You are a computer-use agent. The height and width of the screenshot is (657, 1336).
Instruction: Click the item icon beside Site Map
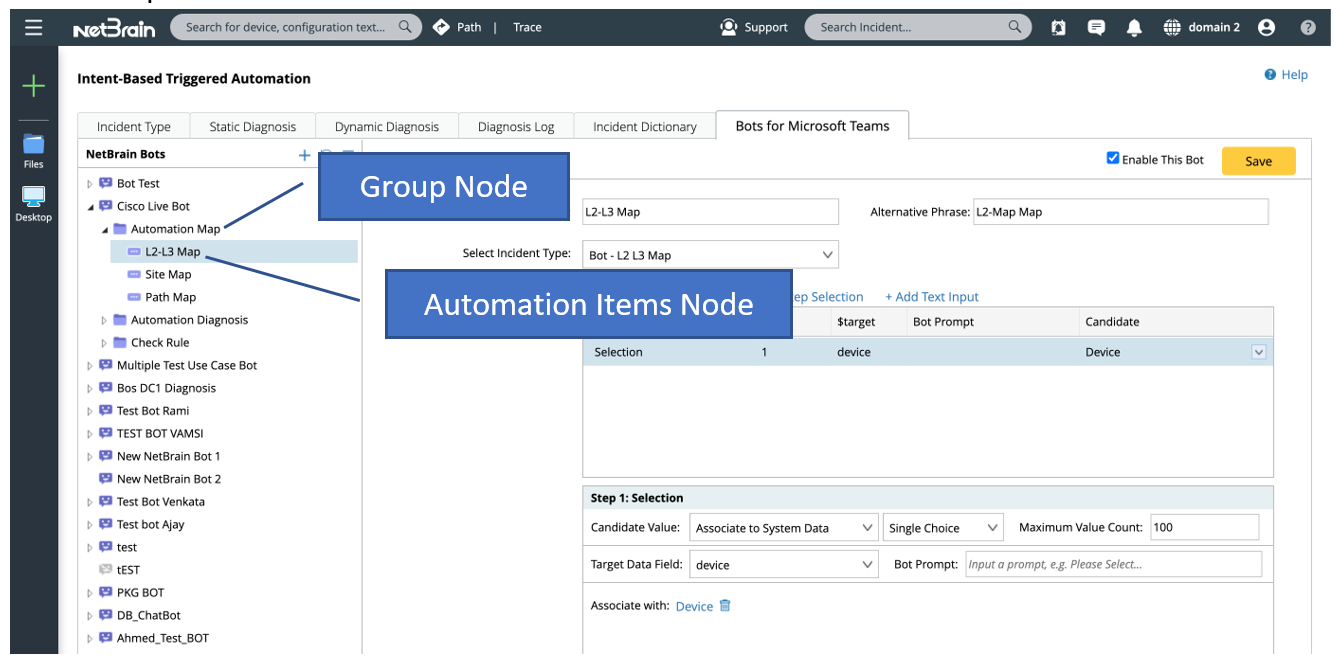[134, 275]
